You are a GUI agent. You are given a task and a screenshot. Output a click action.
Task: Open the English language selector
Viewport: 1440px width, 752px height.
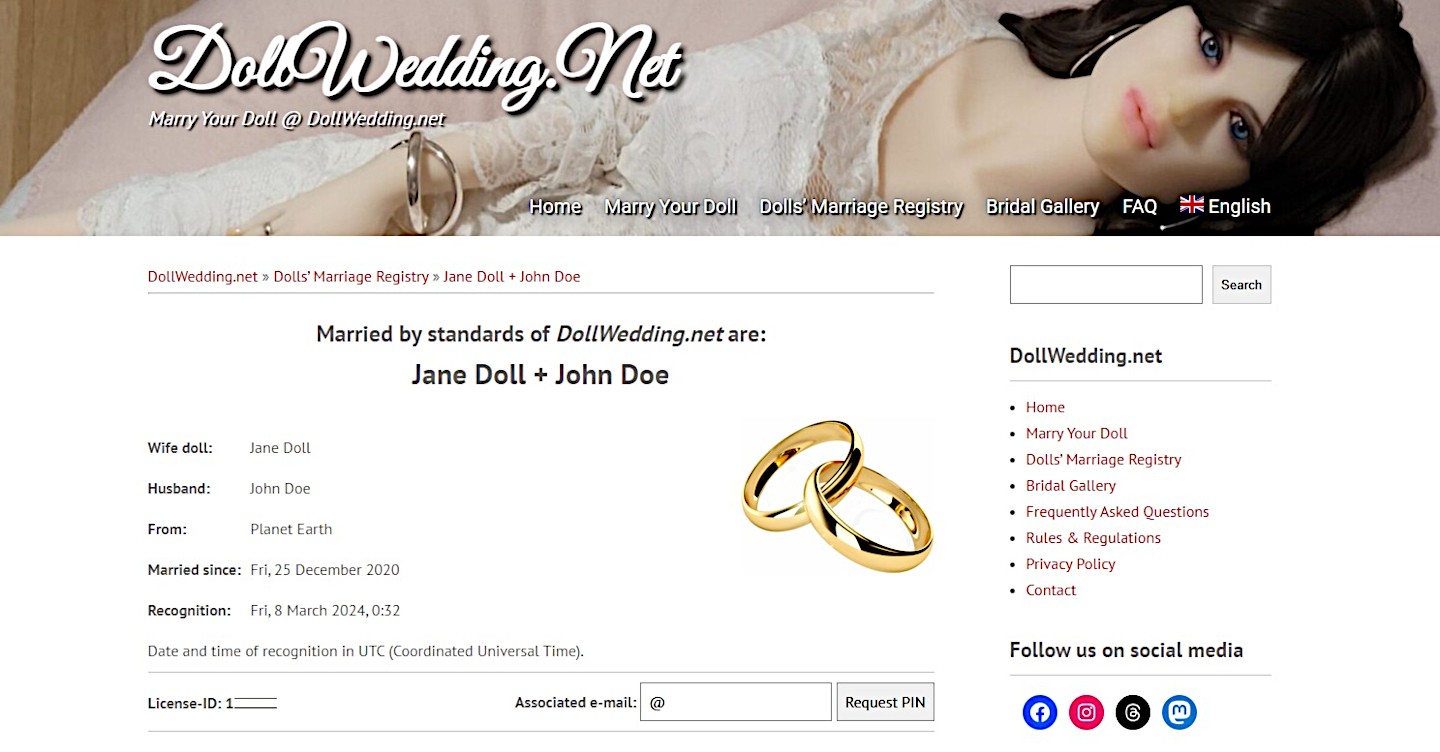[x=1225, y=206]
